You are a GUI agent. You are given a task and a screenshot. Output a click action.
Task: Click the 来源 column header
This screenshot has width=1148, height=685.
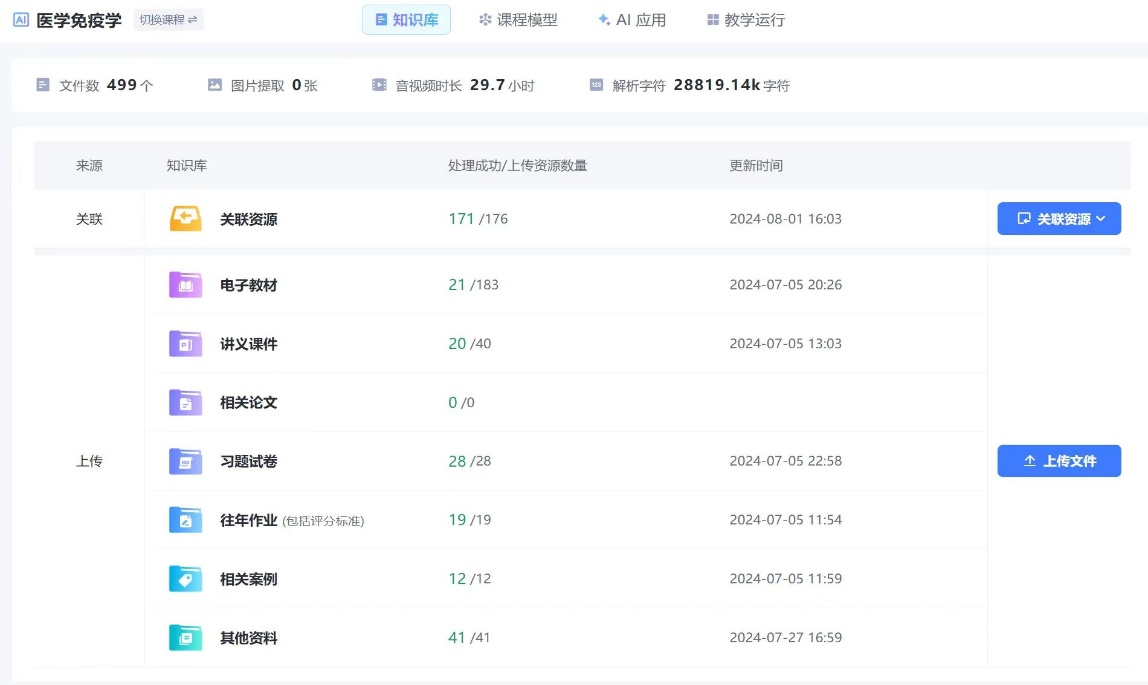[x=89, y=165]
